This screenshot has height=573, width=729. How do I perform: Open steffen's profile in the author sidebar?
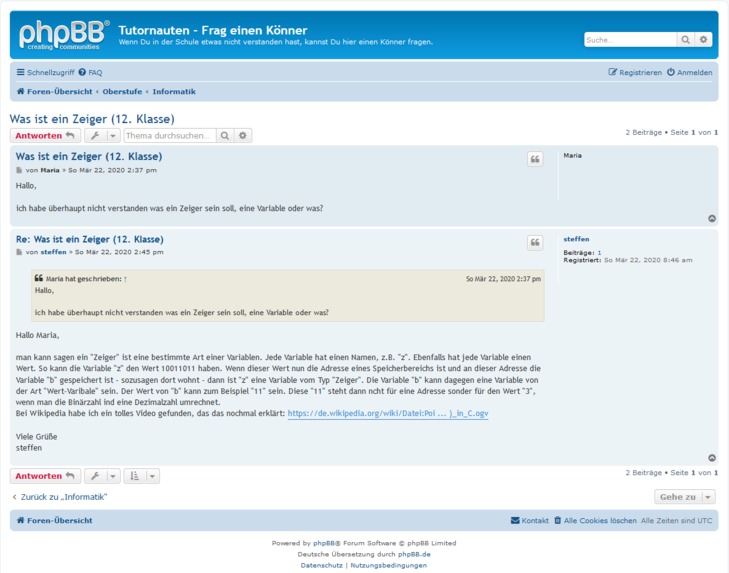pos(576,239)
